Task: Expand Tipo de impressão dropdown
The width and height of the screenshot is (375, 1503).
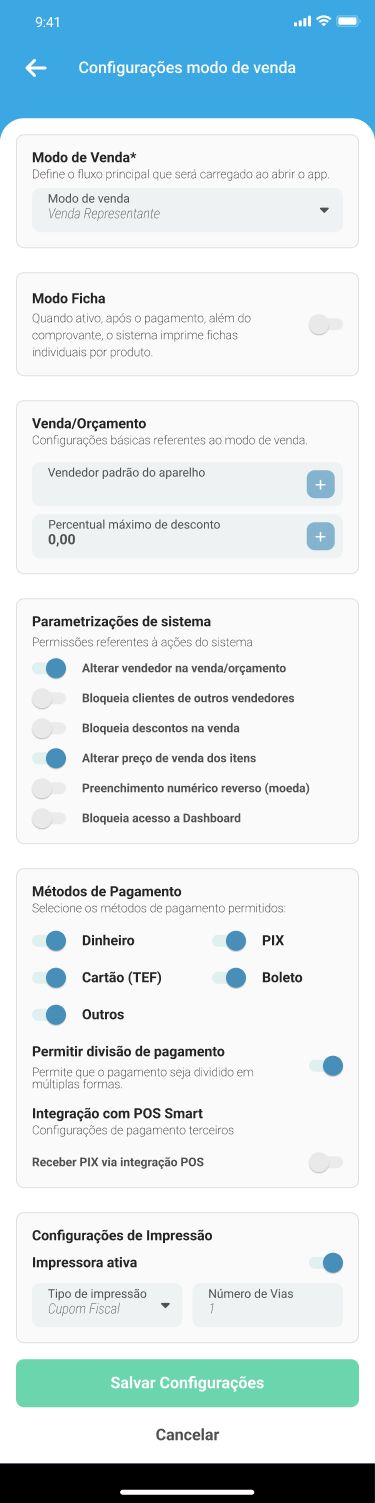Action: (107, 1305)
